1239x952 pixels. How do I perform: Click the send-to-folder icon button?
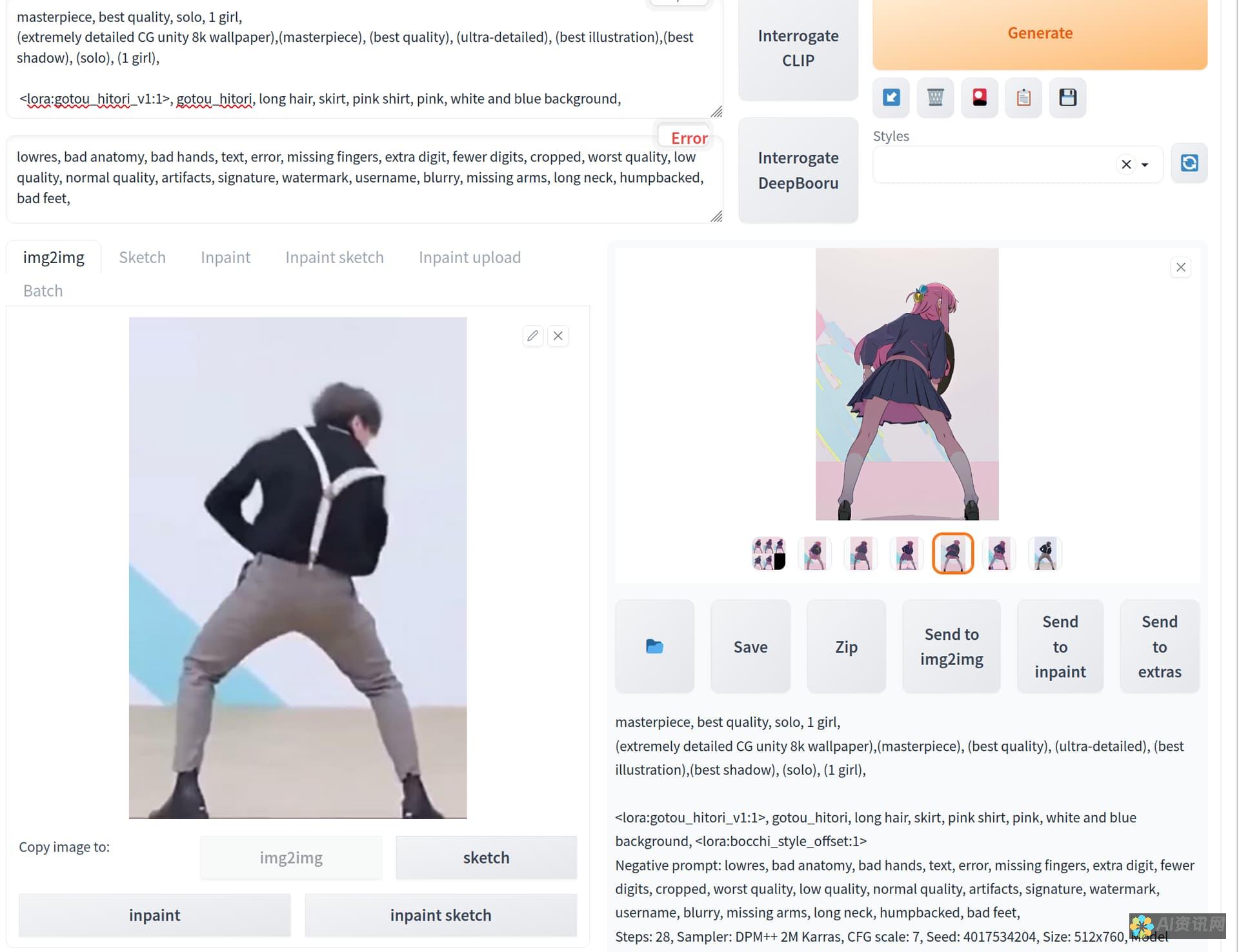pyautogui.click(x=654, y=646)
